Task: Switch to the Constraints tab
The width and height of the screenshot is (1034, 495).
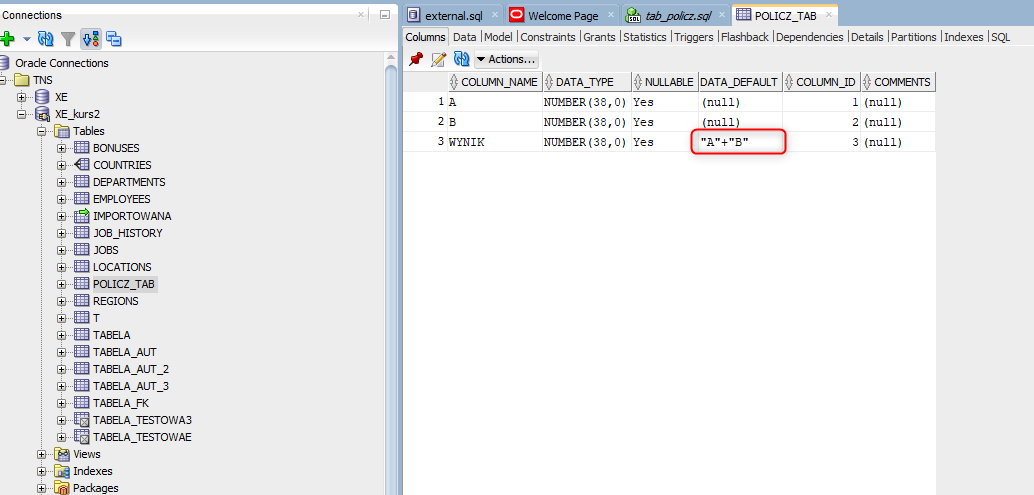Action: pos(547,37)
